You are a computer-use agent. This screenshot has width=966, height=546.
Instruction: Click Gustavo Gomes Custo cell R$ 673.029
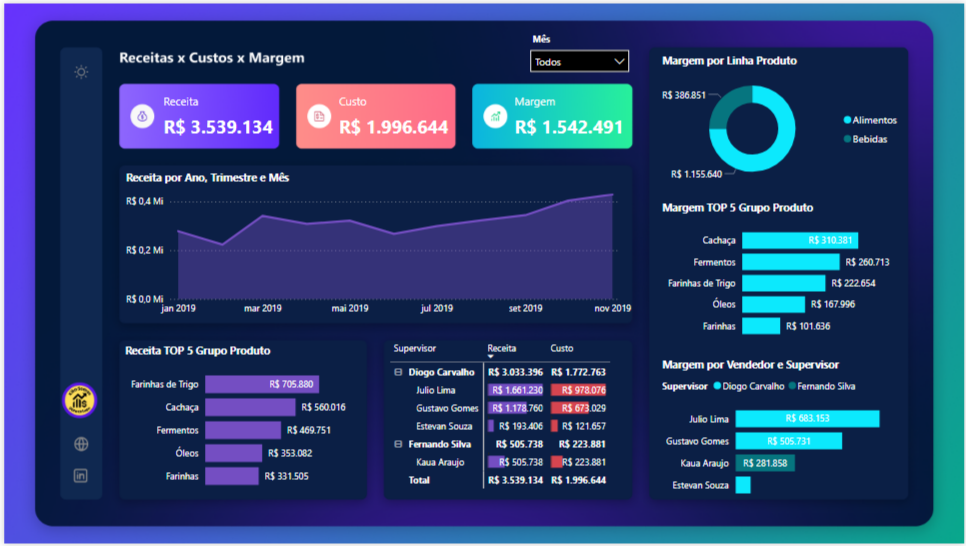click(x=578, y=408)
